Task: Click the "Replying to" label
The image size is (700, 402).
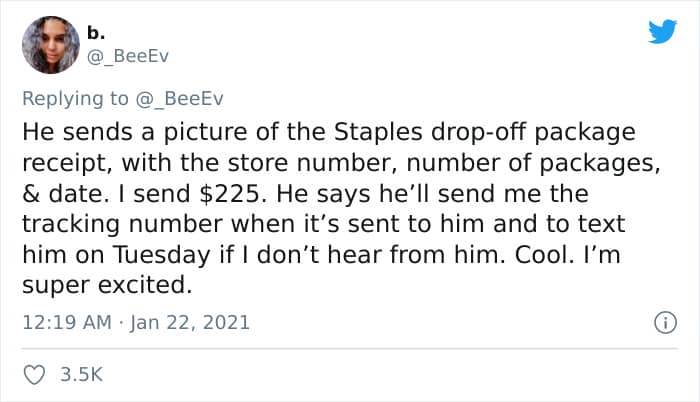Action: (x=76, y=98)
